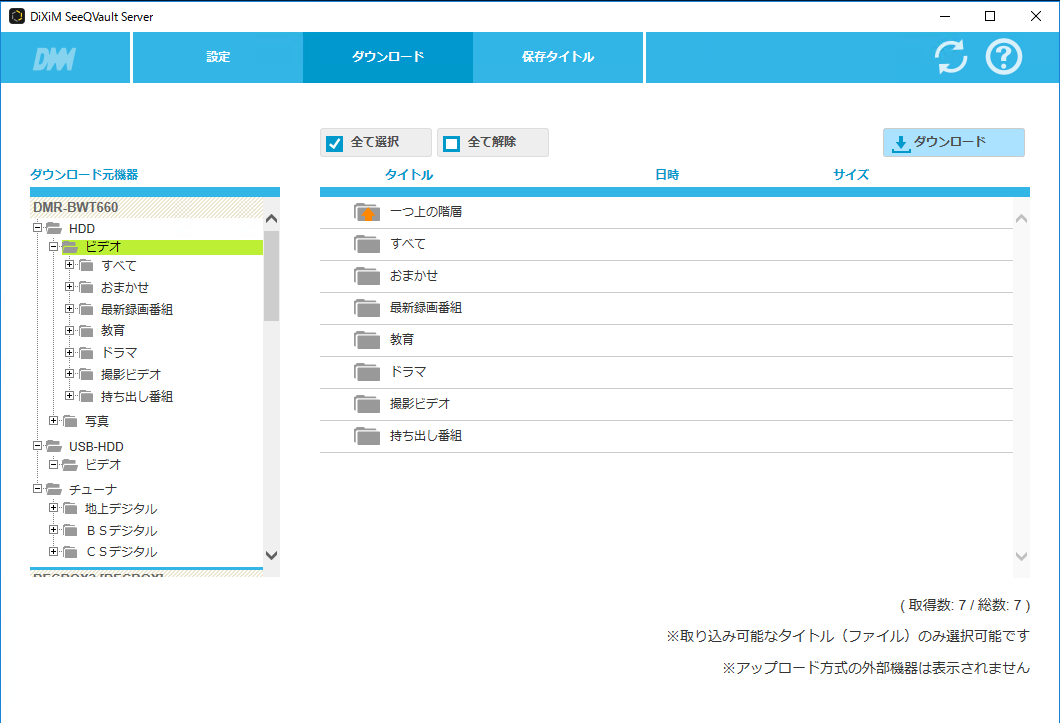Click the 全て解除 checkbox
Screen dimensions: 1060x723
pyautogui.click(x=452, y=143)
